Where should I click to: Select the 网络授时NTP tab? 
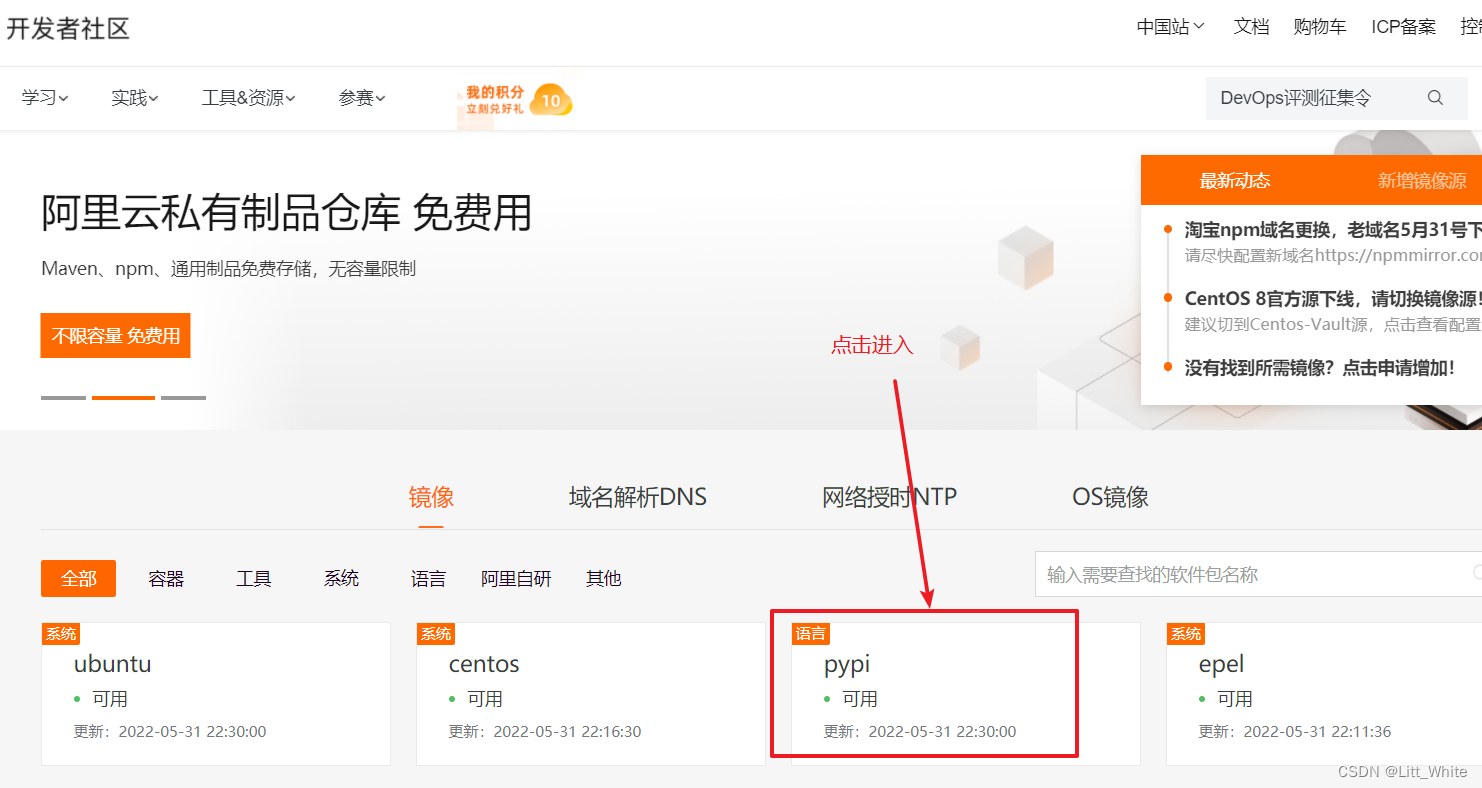point(890,497)
